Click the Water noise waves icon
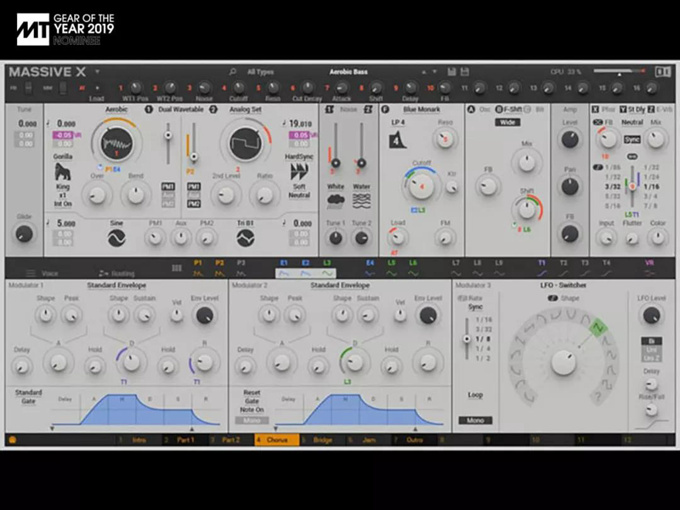This screenshot has height=510, width=680. point(361,201)
